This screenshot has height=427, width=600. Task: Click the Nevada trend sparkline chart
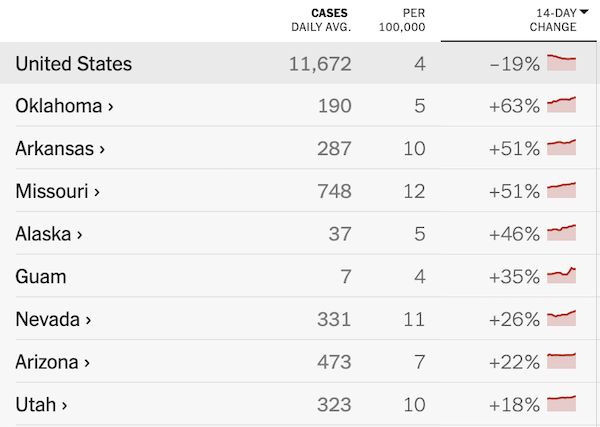point(562,318)
